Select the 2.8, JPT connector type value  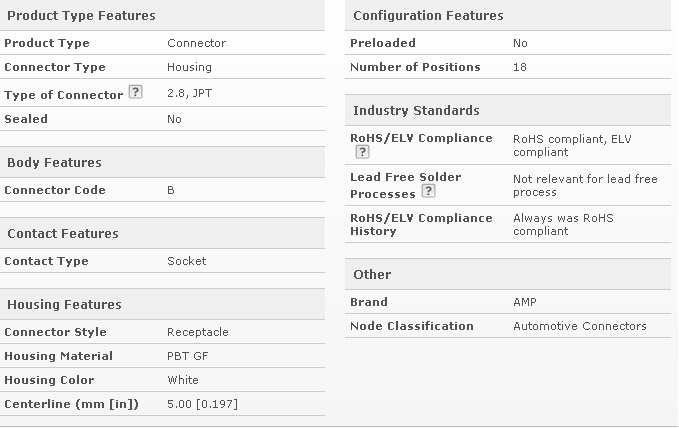[x=190, y=93]
